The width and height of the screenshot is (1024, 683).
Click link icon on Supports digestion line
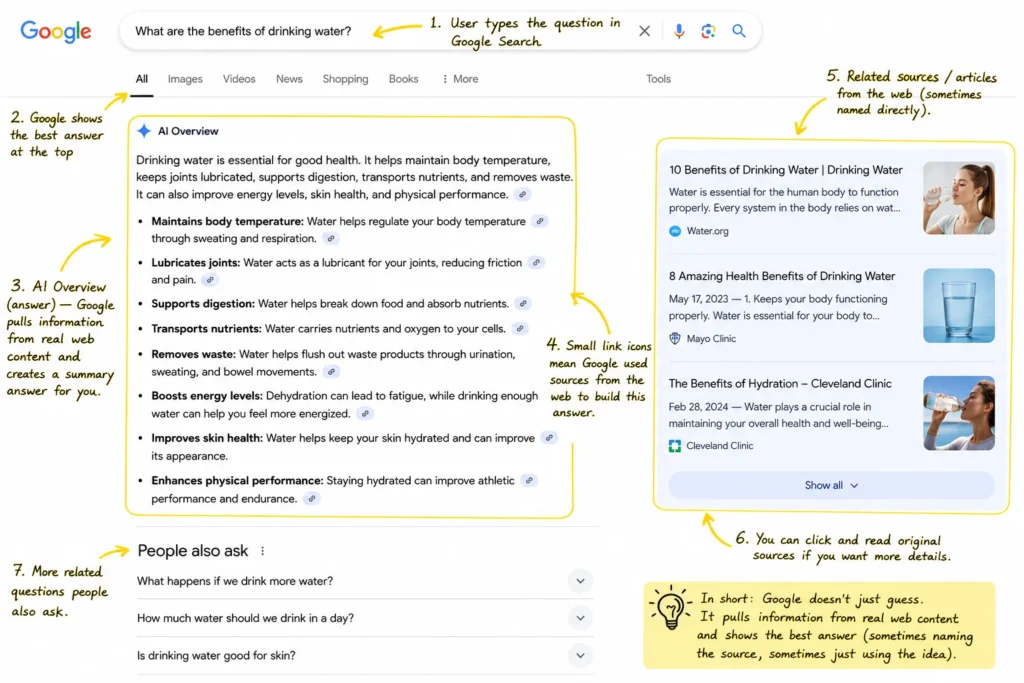(x=523, y=304)
